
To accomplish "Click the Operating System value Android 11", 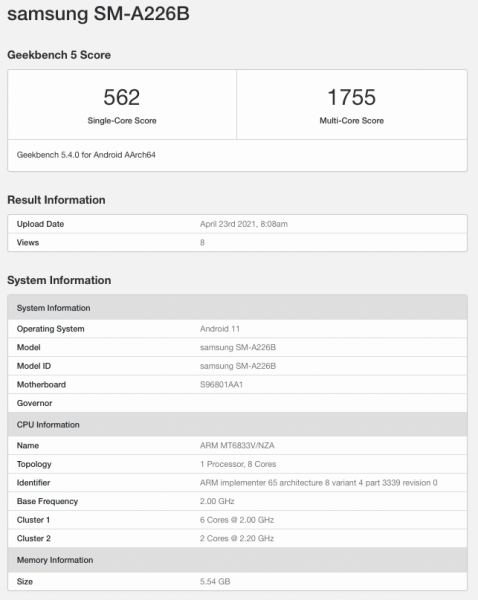I will tap(220, 329).
